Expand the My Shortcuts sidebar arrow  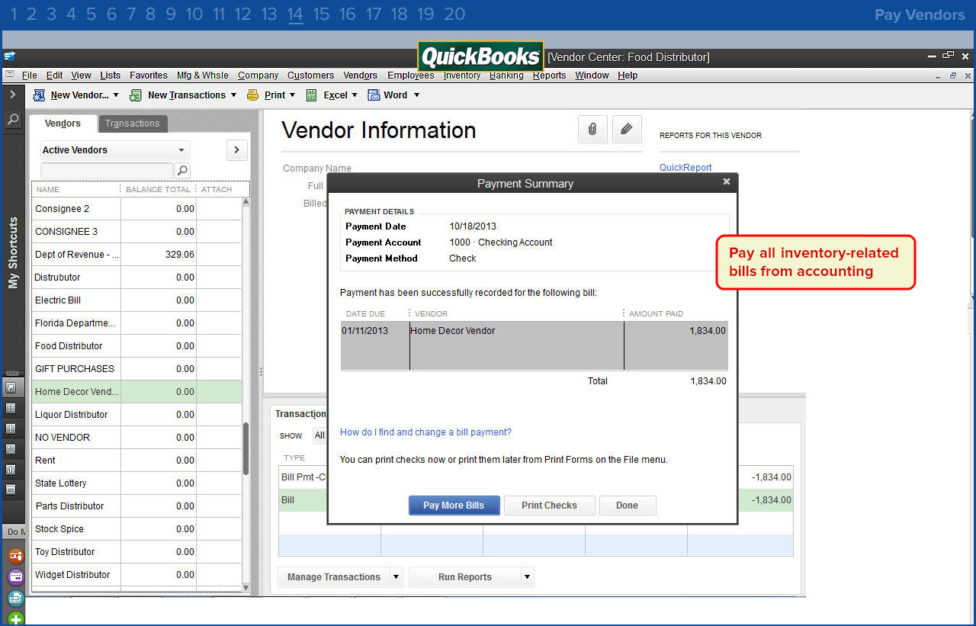pos(12,95)
